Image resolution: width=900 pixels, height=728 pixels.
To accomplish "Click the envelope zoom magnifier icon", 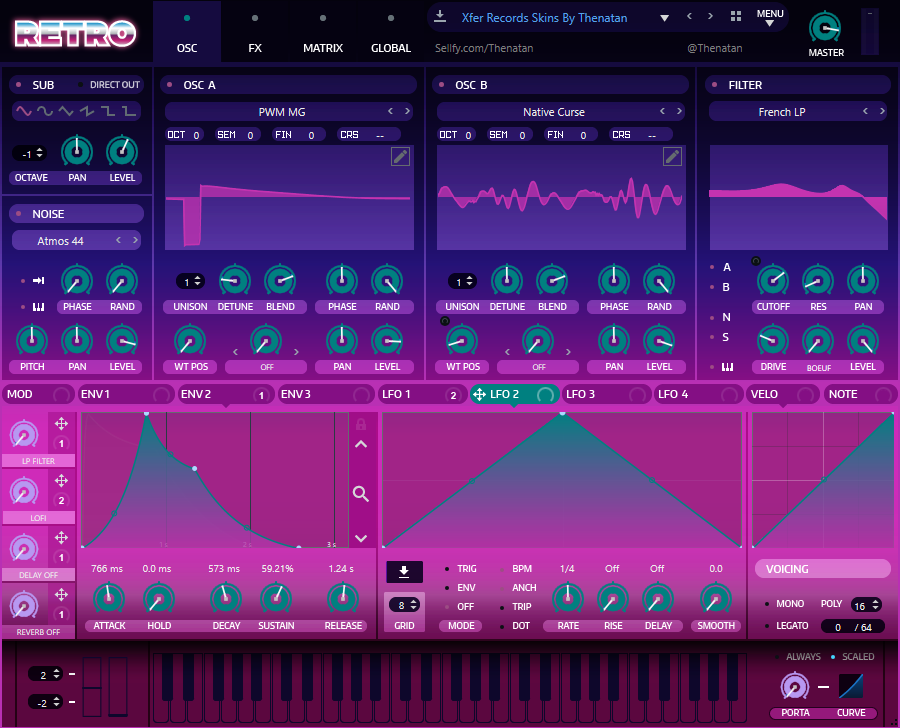I will [360, 494].
